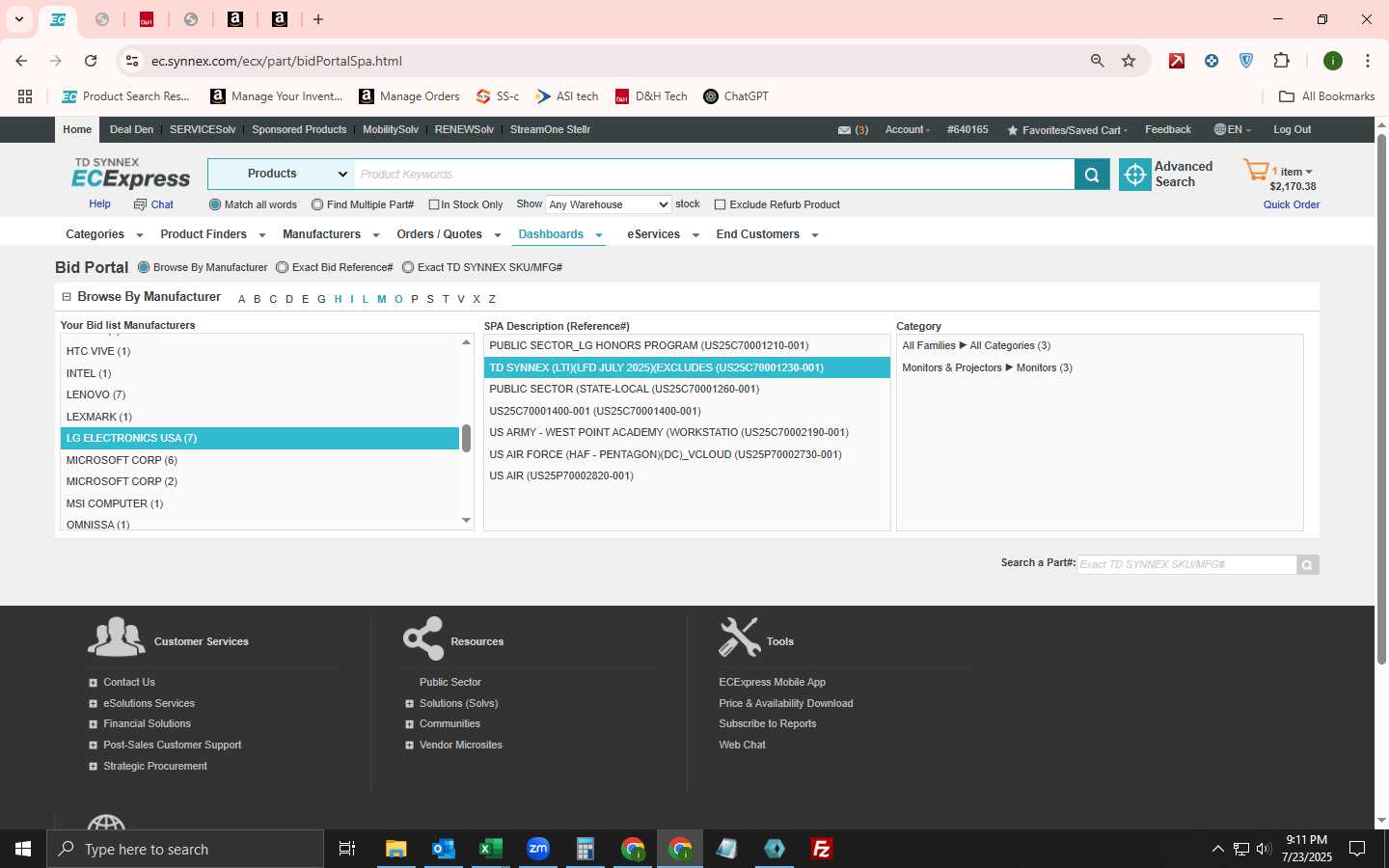Screen dimensions: 1389x868
Task: Click the Search a Part# input field
Action: pyautogui.click(x=1186, y=565)
